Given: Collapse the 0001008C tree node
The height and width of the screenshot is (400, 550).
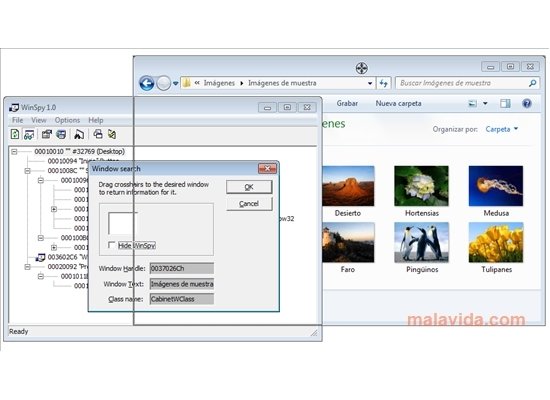Looking at the screenshot, I should [x=27, y=171].
